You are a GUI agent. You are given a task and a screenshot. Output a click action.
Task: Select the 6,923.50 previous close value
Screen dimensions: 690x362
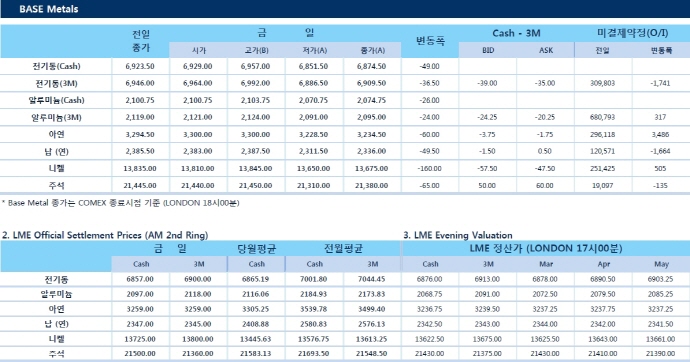[140, 66]
